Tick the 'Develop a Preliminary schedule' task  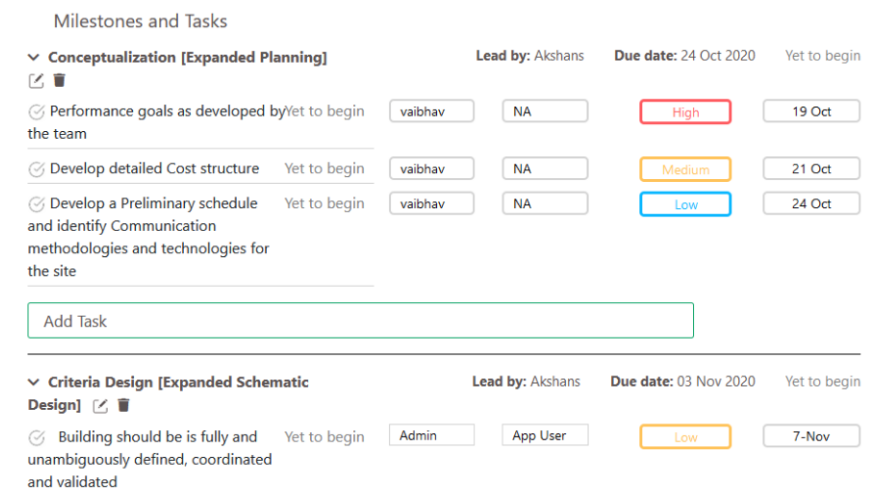(37, 204)
